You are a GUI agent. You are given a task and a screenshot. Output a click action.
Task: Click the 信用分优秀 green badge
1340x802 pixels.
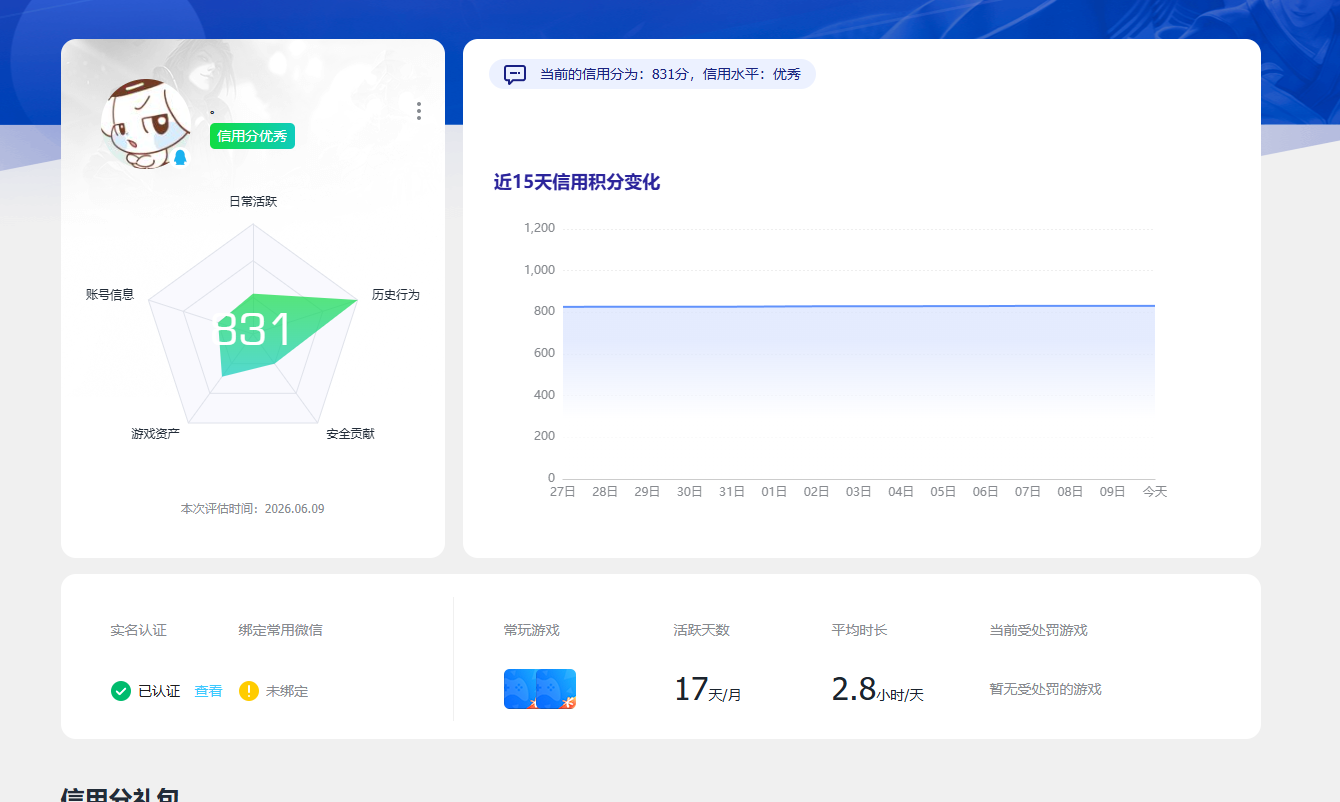[252, 136]
